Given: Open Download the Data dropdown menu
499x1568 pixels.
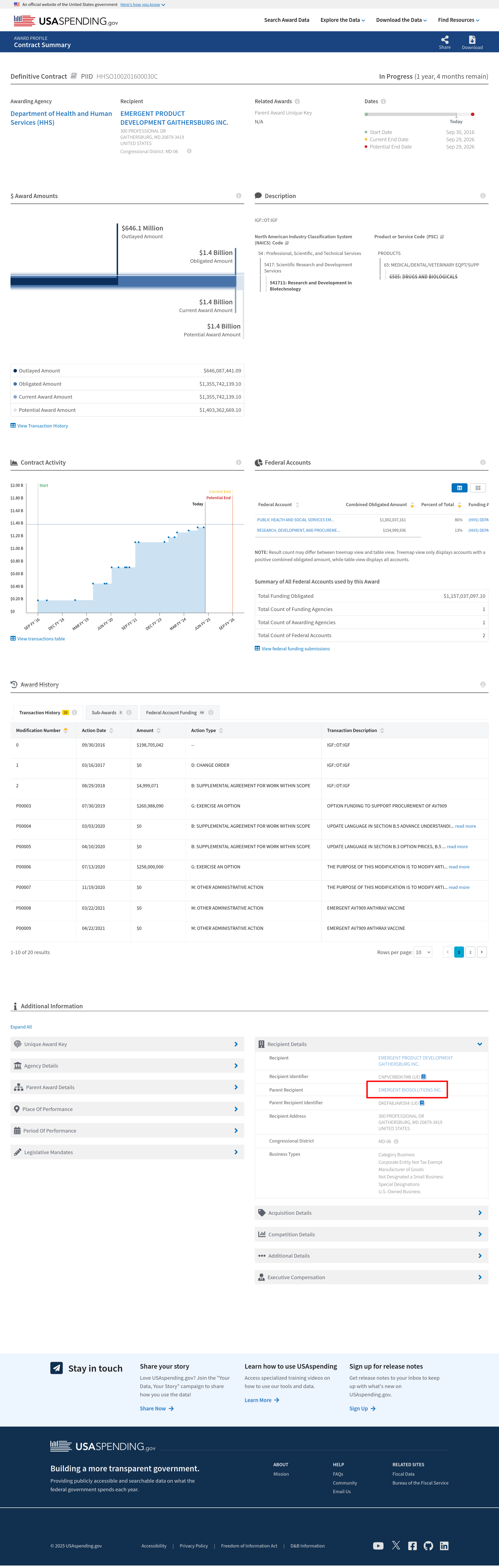Looking at the screenshot, I should (401, 20).
